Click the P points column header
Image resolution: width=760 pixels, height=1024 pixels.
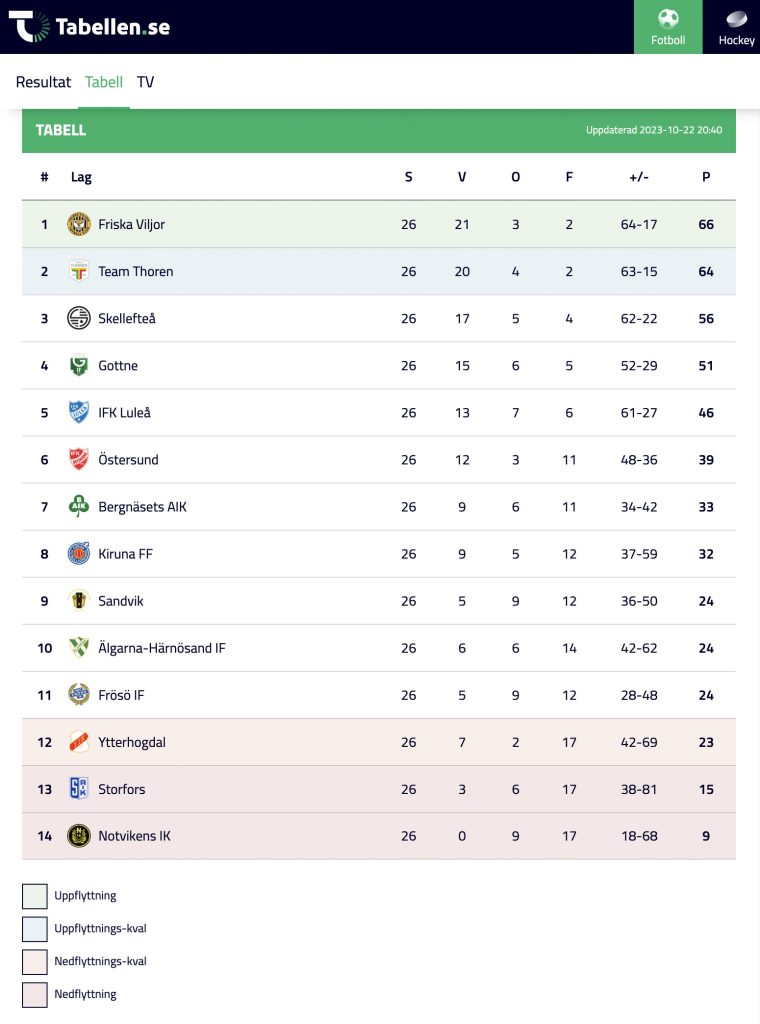click(x=706, y=176)
